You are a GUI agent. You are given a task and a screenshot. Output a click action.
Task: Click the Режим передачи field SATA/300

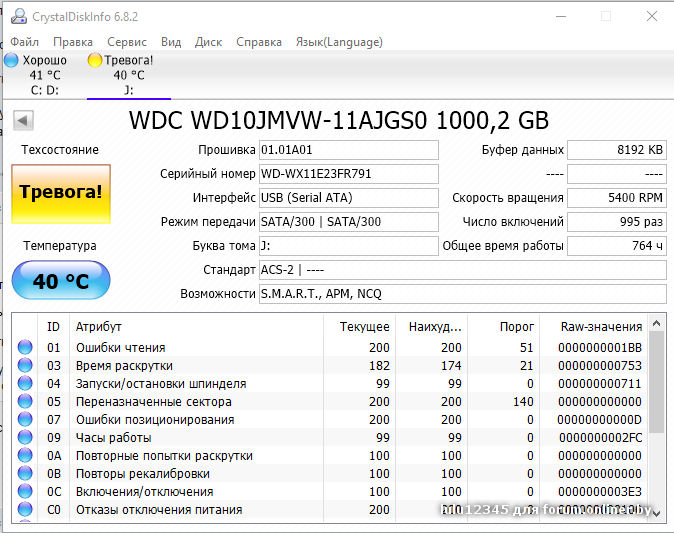coord(349,222)
